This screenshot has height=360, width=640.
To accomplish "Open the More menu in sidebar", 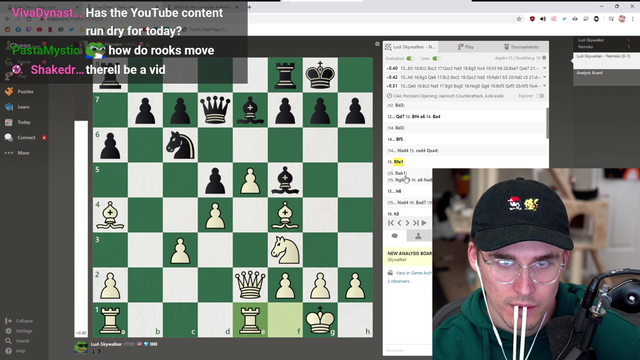I will click(x=17, y=153).
